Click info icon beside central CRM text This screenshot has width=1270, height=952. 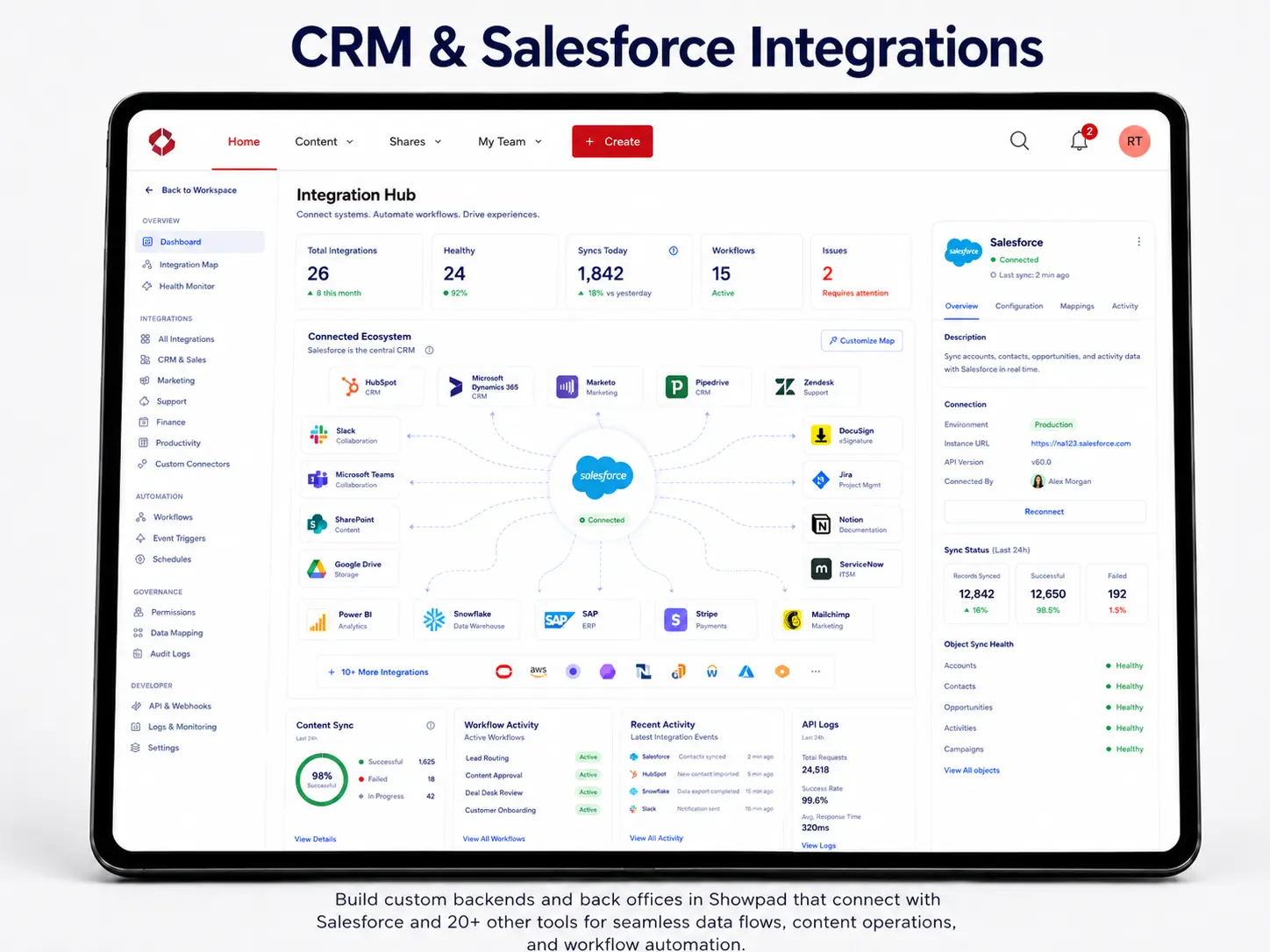coord(429,351)
